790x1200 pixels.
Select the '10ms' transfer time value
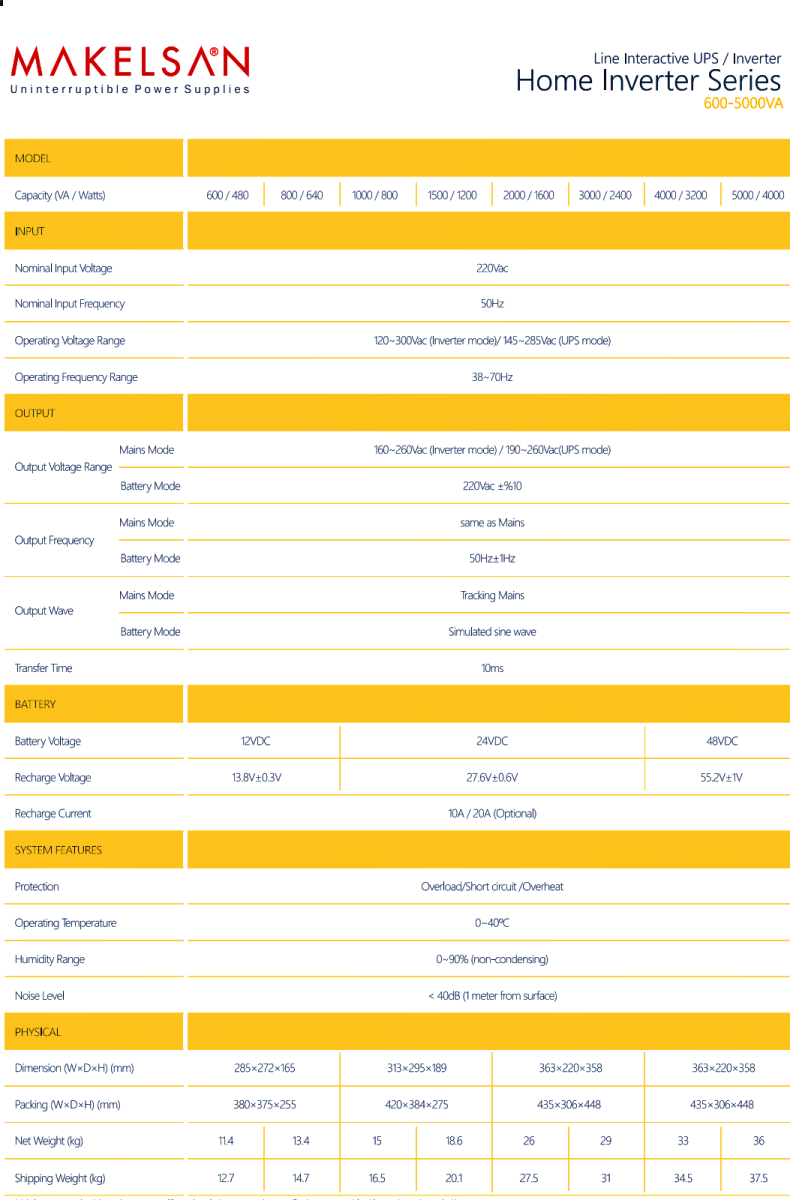point(492,668)
